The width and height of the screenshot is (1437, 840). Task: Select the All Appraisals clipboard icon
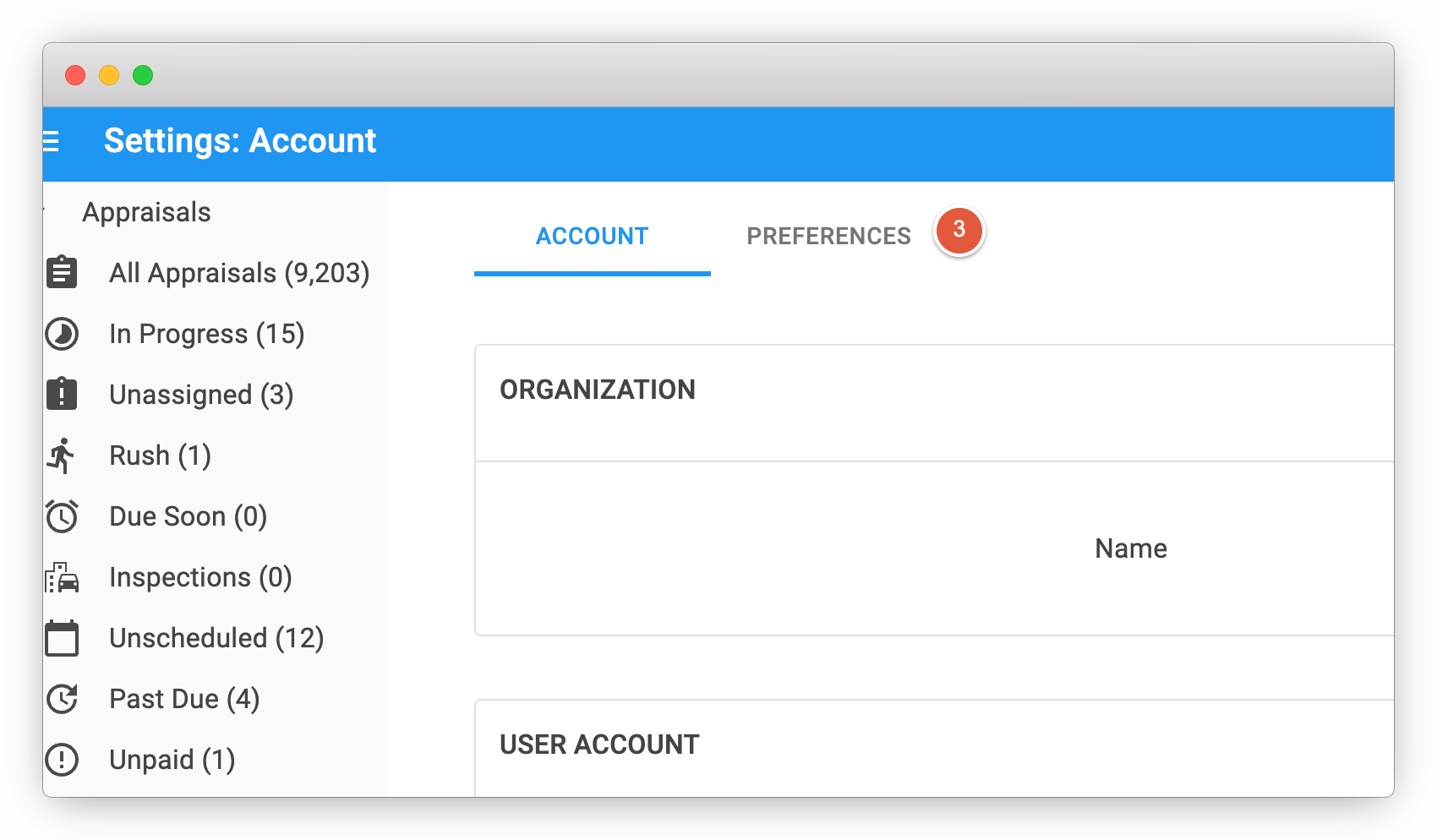coord(62,272)
